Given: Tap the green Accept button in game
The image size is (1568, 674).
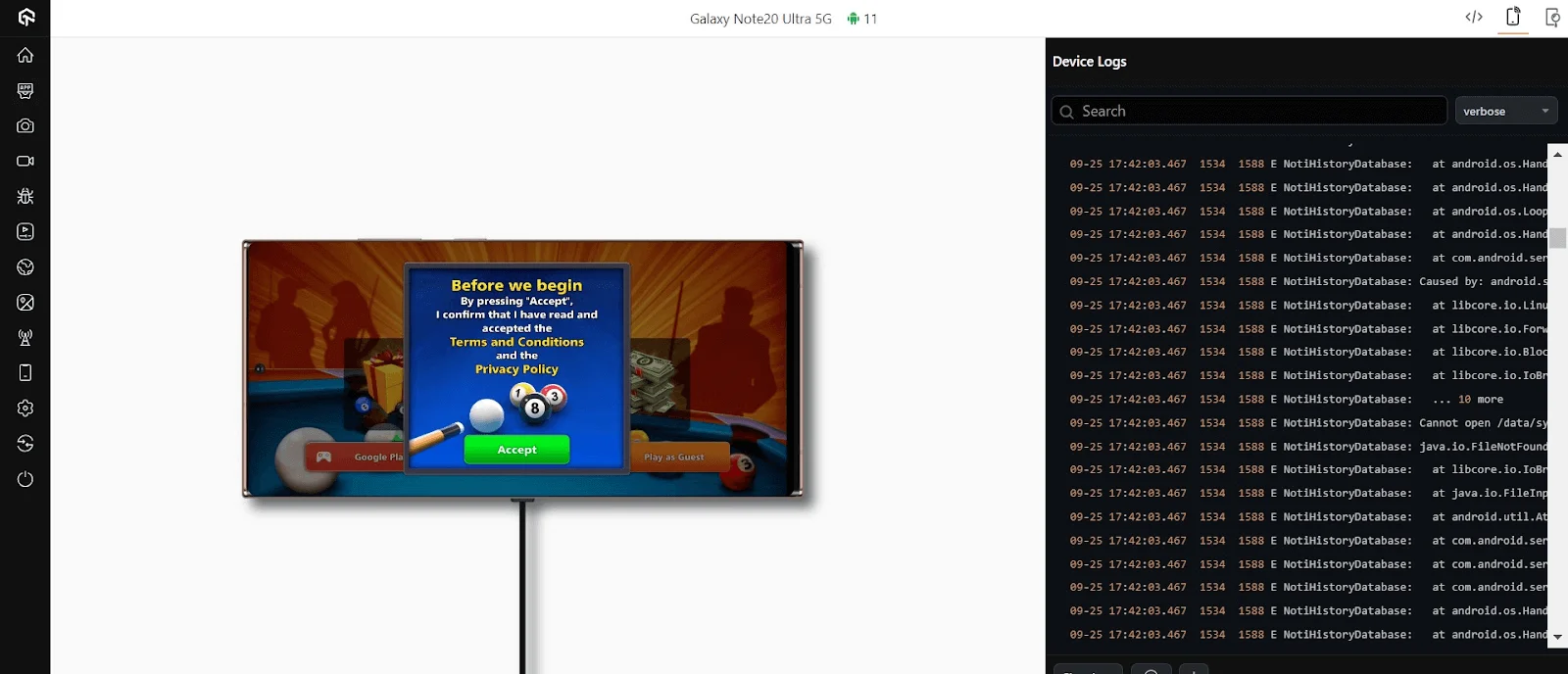Looking at the screenshot, I should (x=516, y=450).
